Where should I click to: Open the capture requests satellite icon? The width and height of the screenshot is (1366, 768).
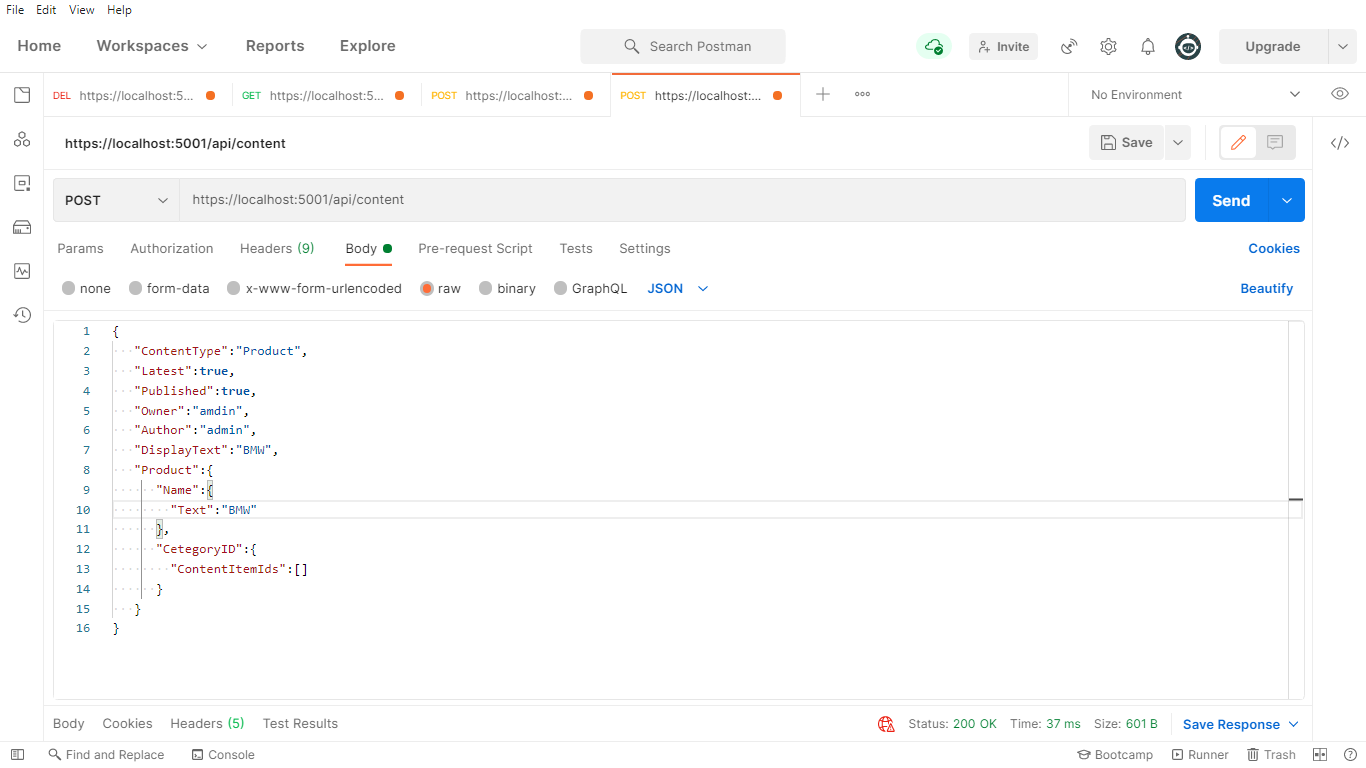click(1069, 46)
